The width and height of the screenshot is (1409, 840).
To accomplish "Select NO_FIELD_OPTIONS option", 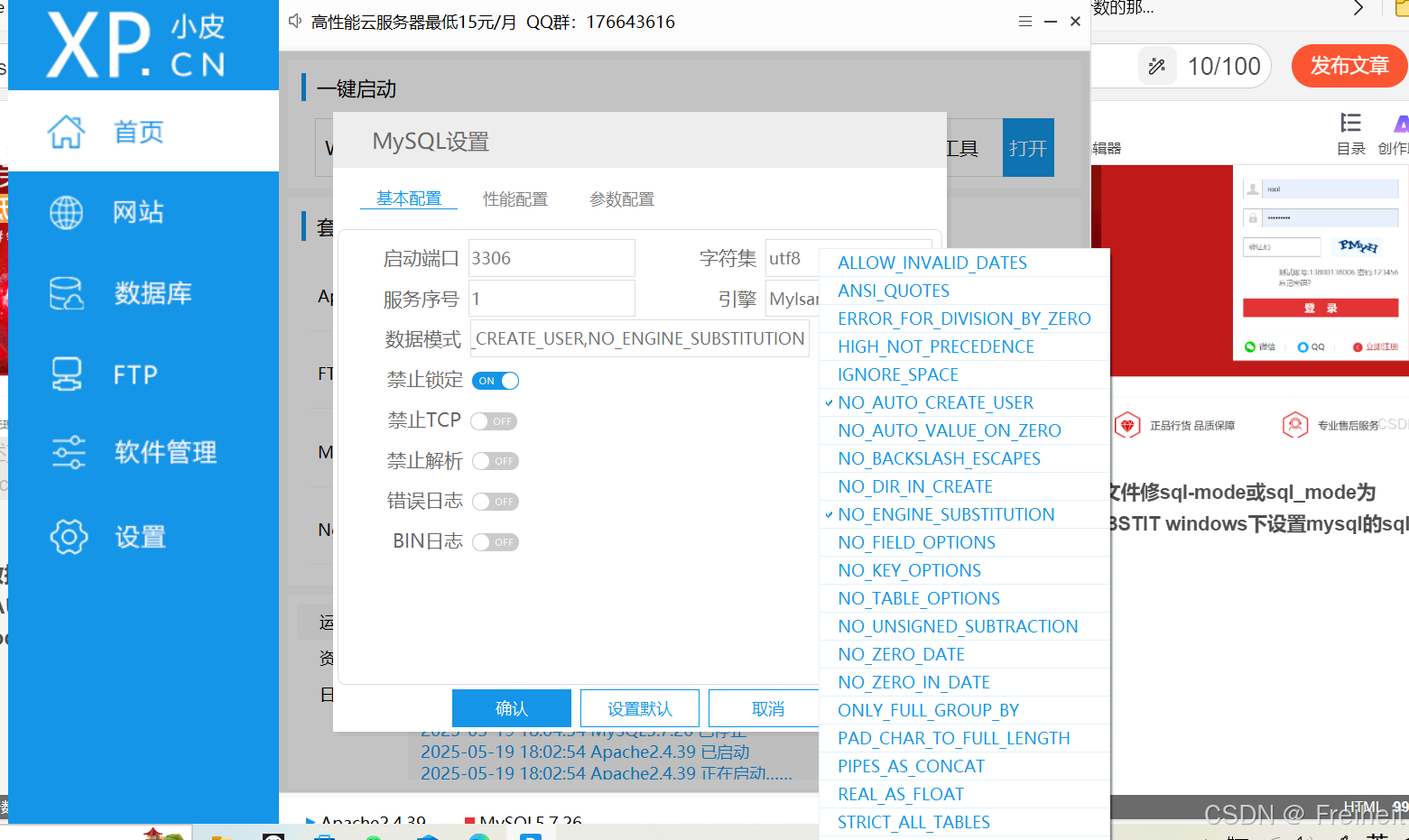I will [964, 542].
